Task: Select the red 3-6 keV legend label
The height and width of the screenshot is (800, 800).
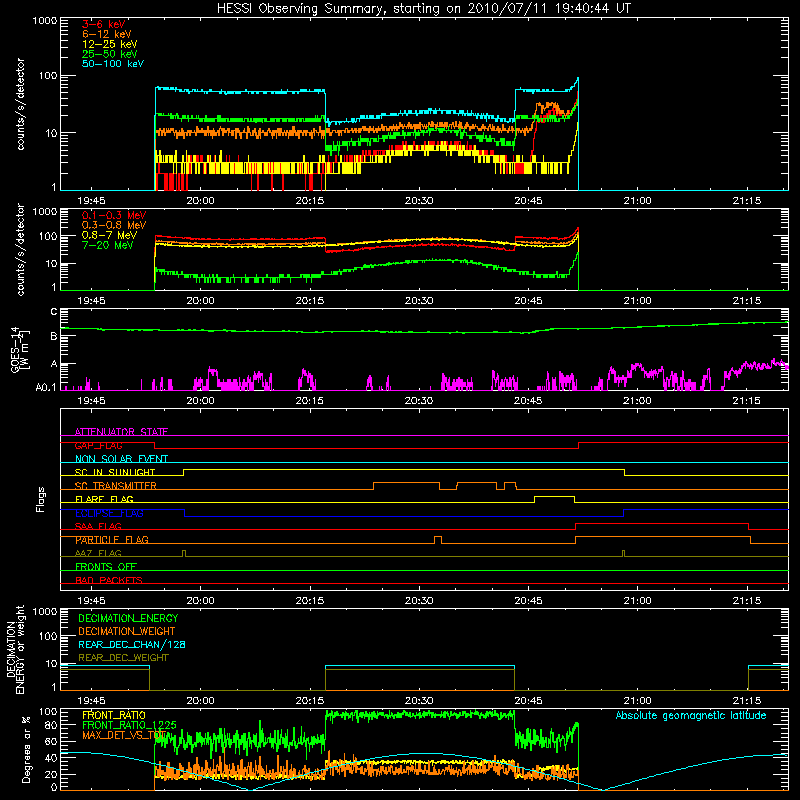Action: click(x=104, y=24)
